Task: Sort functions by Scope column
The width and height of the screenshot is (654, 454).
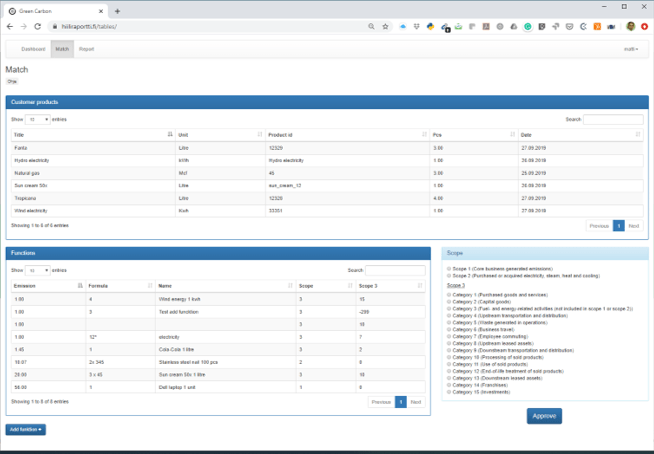Action: coord(326,286)
